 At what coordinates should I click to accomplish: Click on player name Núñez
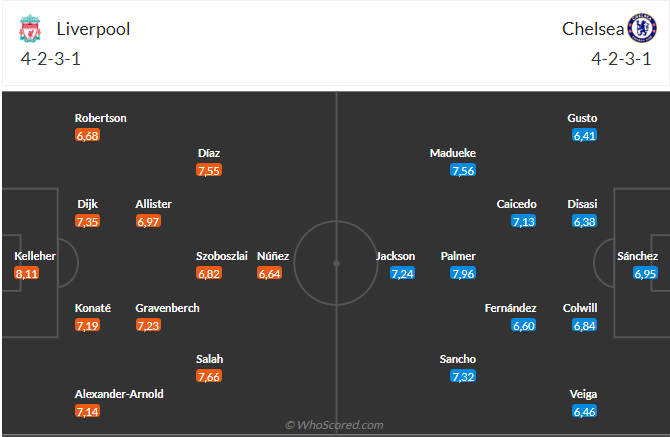(273, 256)
